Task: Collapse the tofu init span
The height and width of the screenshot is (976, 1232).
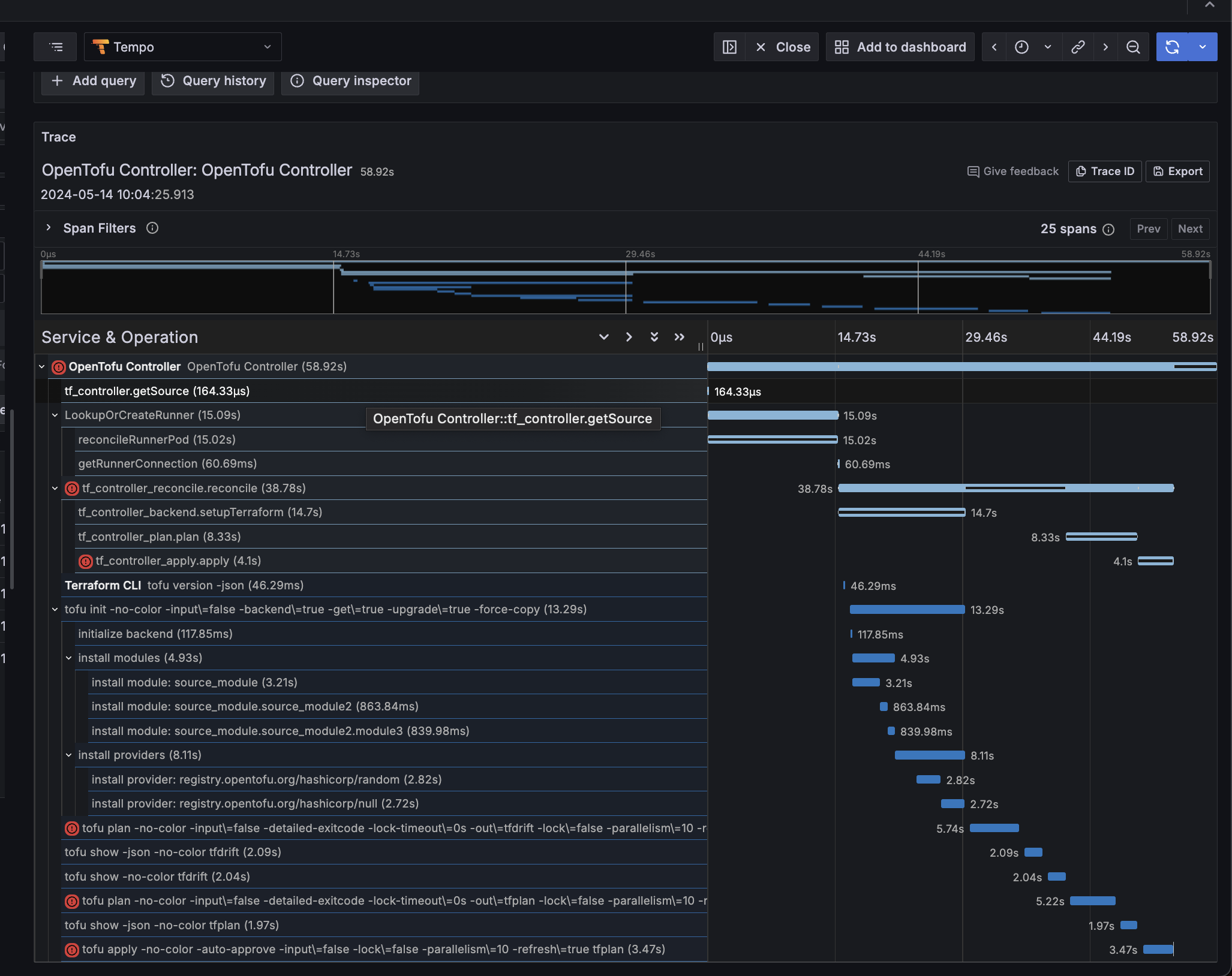Action: [55, 609]
